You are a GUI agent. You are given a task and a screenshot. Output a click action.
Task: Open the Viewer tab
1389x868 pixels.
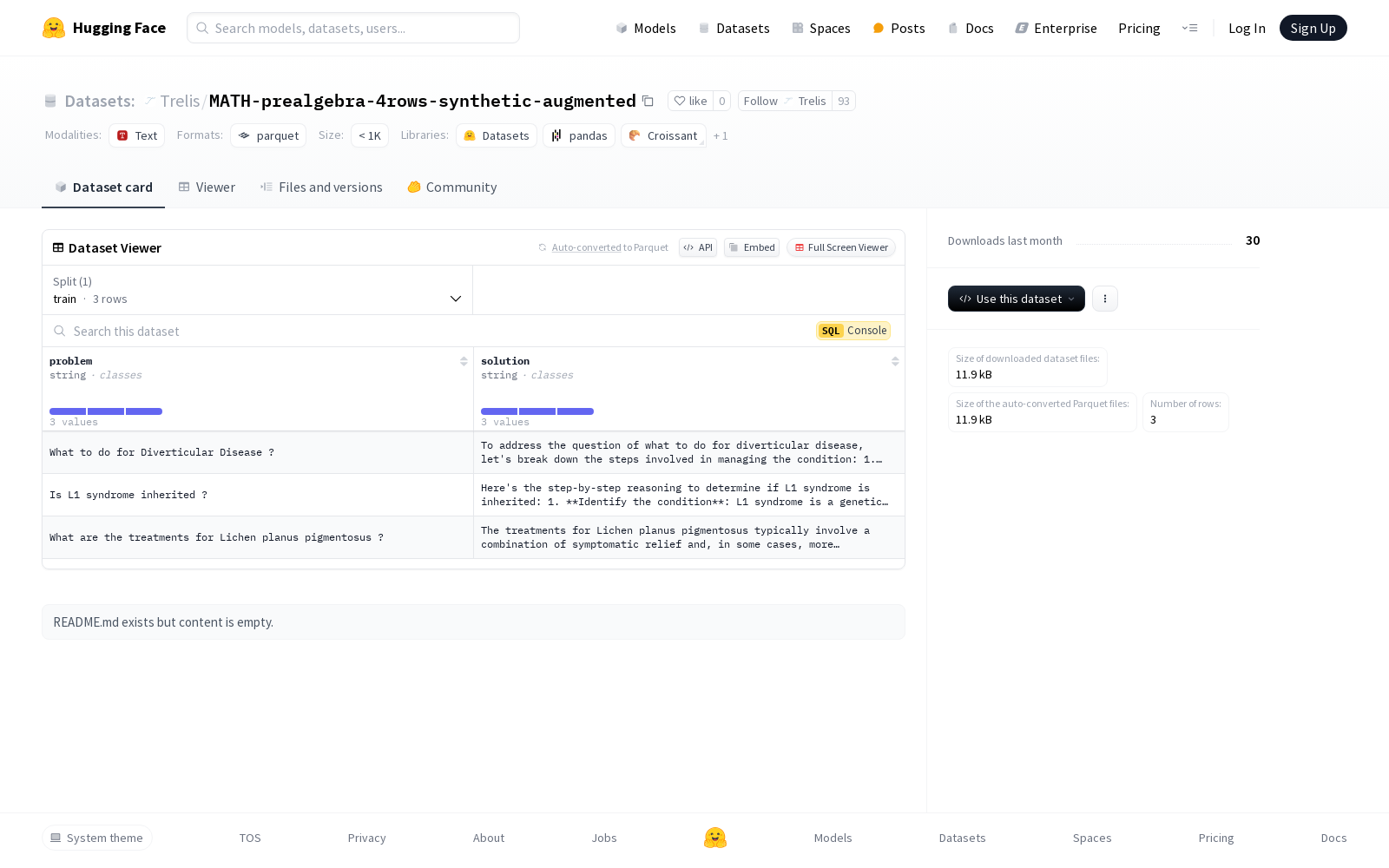(207, 187)
